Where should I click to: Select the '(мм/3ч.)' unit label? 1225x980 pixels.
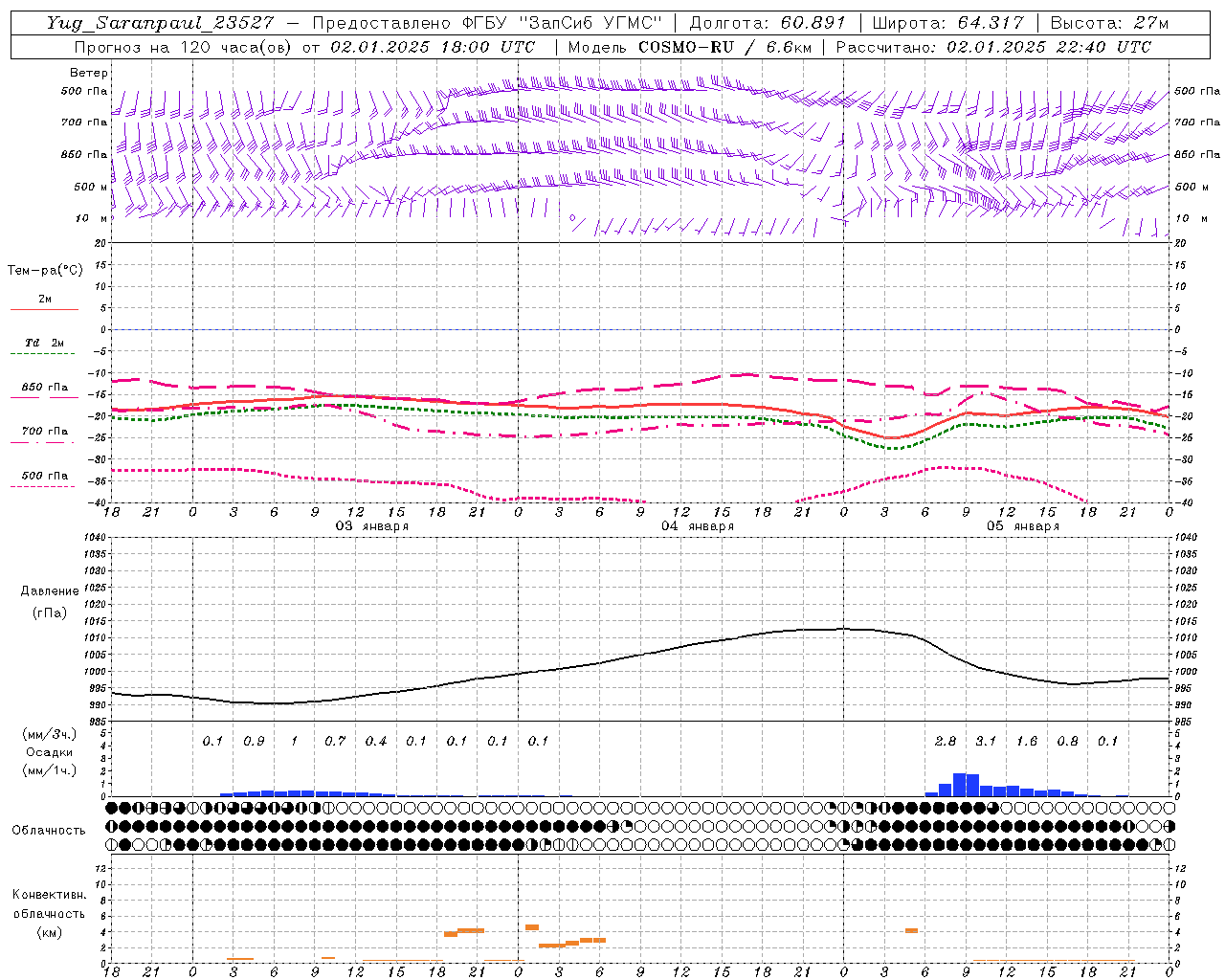point(50,735)
